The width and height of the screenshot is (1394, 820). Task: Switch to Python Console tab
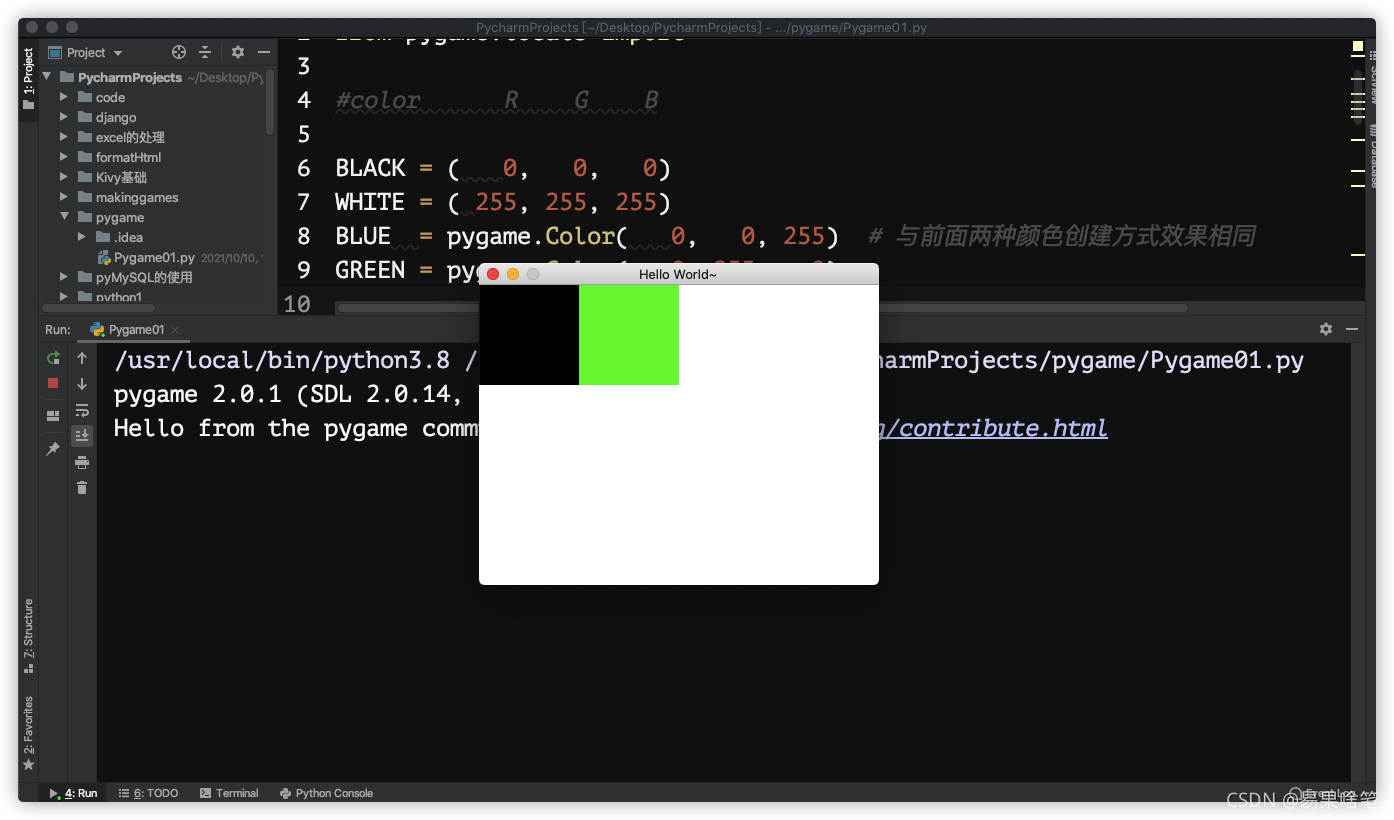click(x=327, y=793)
